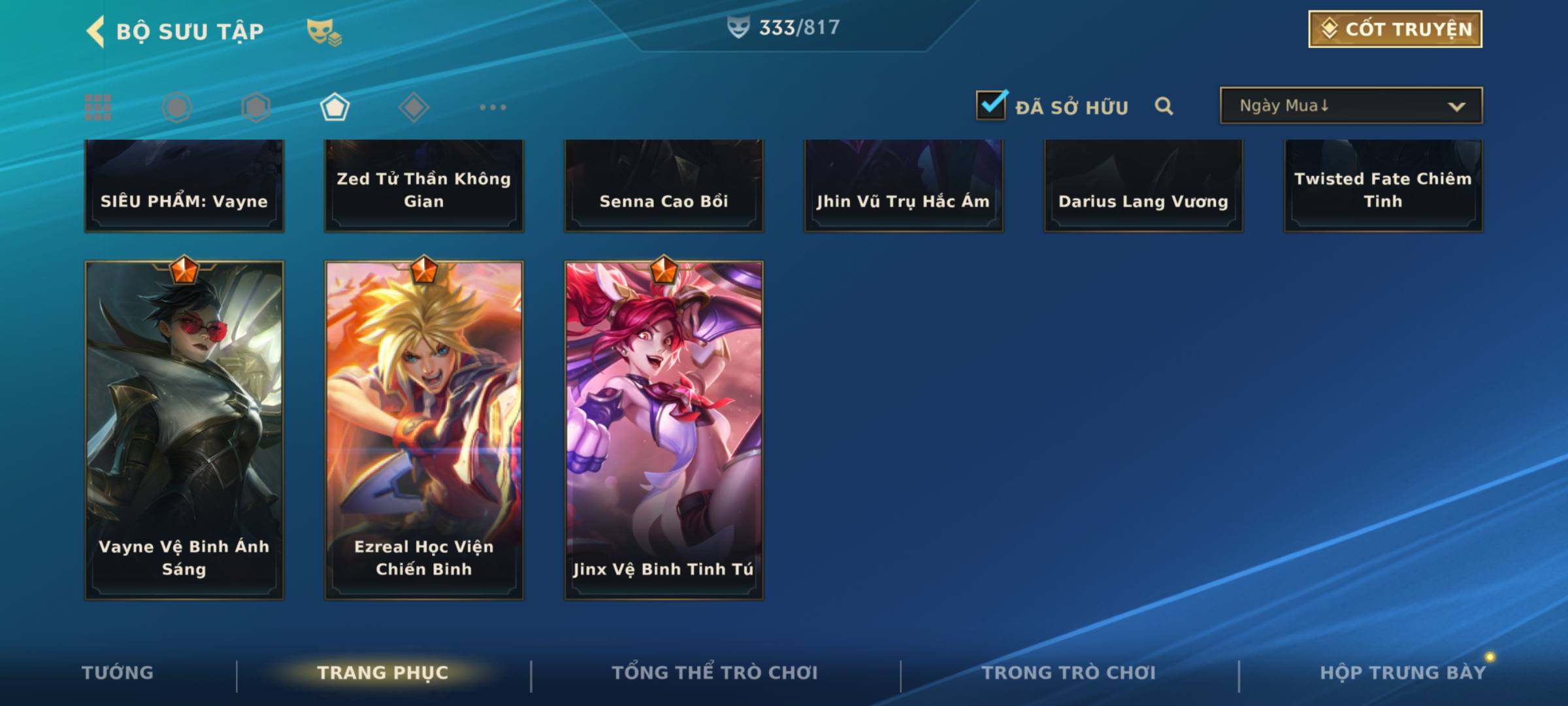
Task: Open the Hộp Trưng Bày tab
Action: pos(1403,673)
